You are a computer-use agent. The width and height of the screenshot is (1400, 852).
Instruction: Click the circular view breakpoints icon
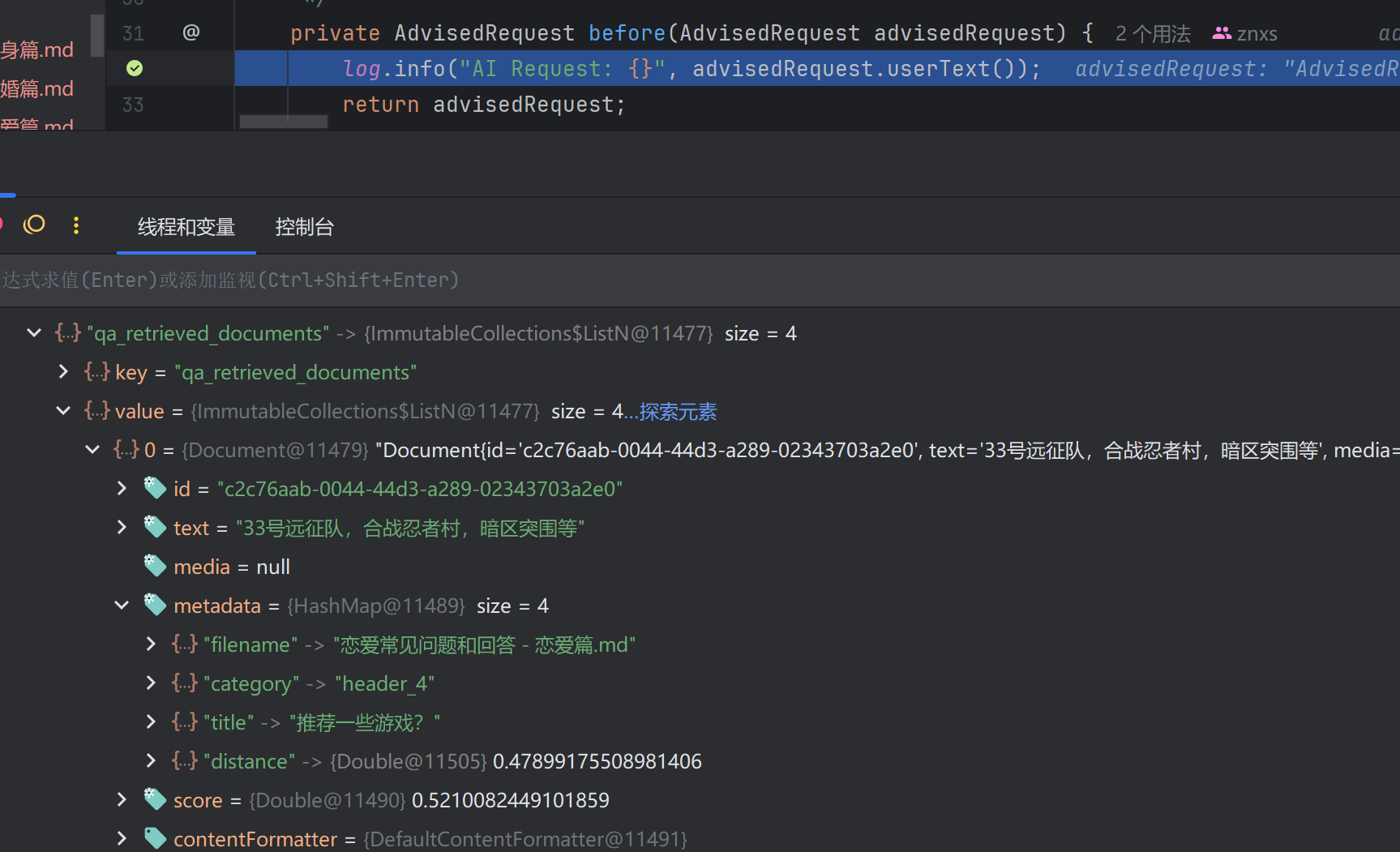[34, 225]
